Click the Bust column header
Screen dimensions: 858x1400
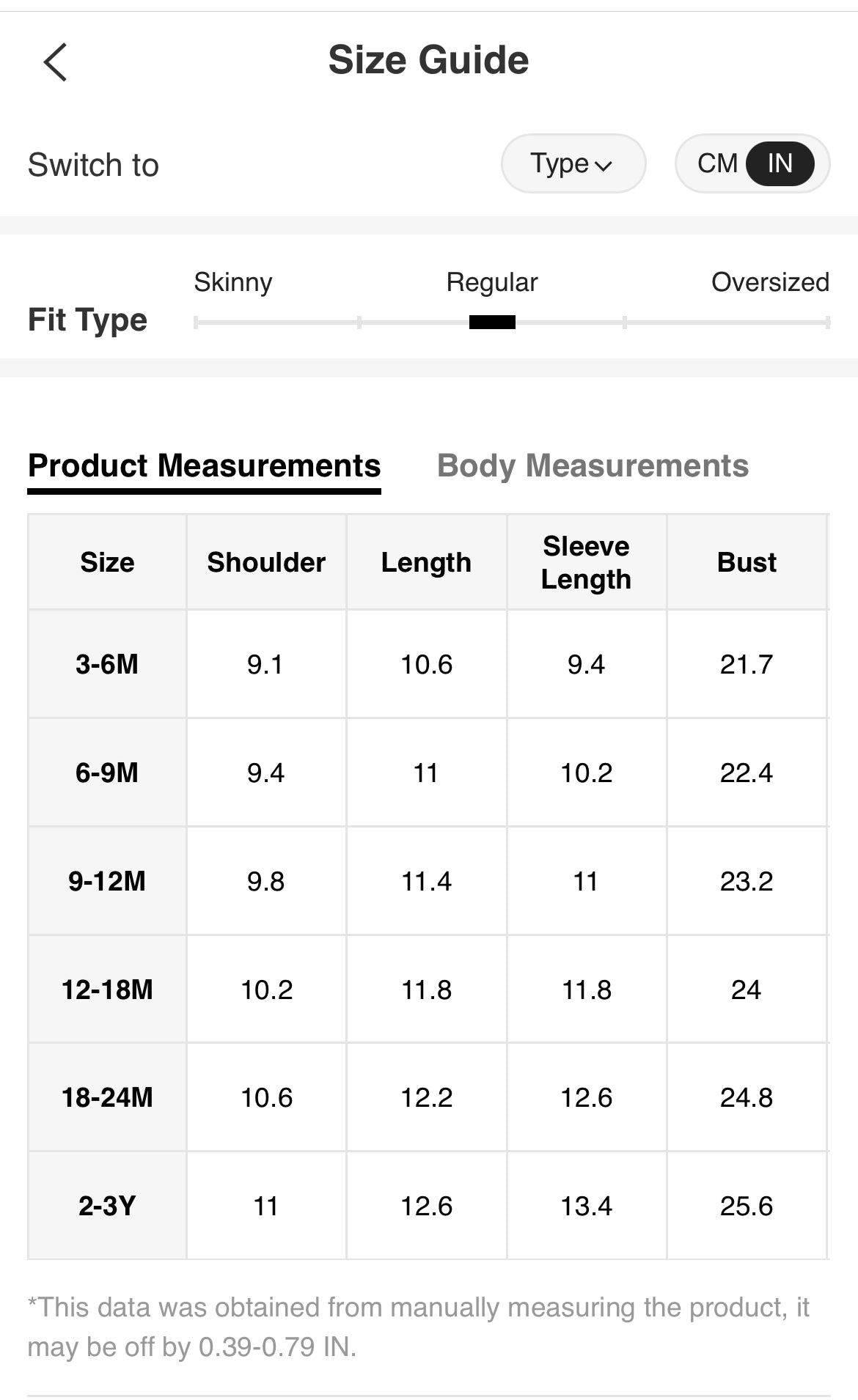point(747,562)
